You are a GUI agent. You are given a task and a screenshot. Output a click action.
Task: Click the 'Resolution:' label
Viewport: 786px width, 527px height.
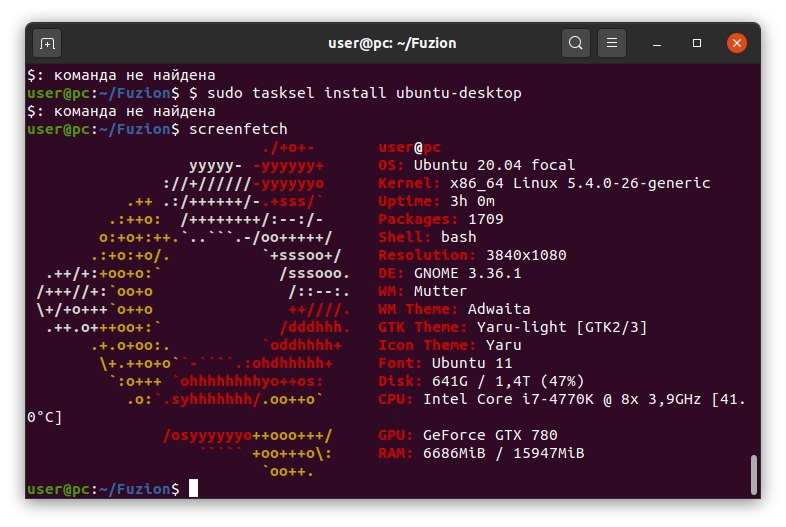(427, 255)
